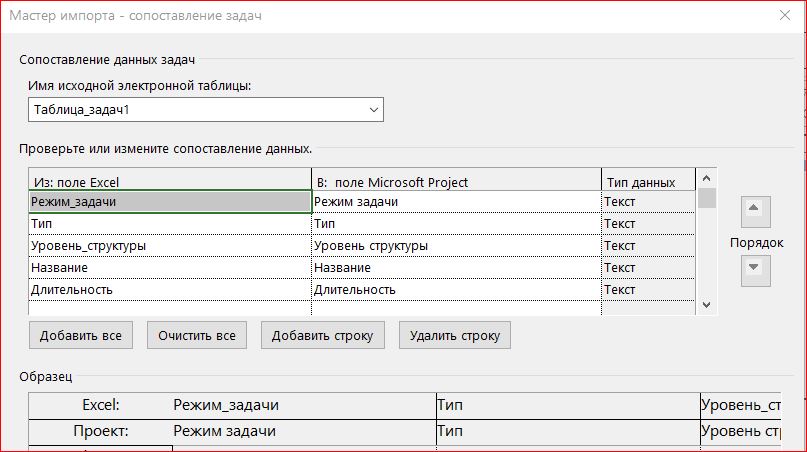Close the import wizard dialog
The image size is (807, 452).
[x=782, y=15]
